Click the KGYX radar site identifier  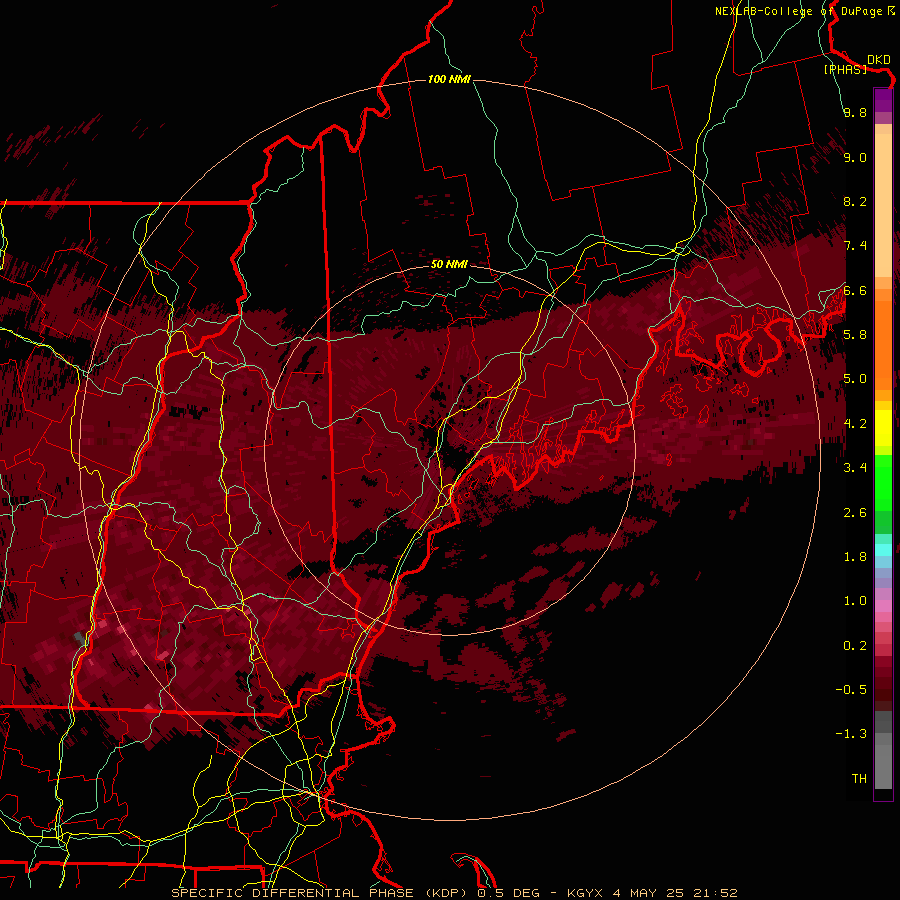585,893
